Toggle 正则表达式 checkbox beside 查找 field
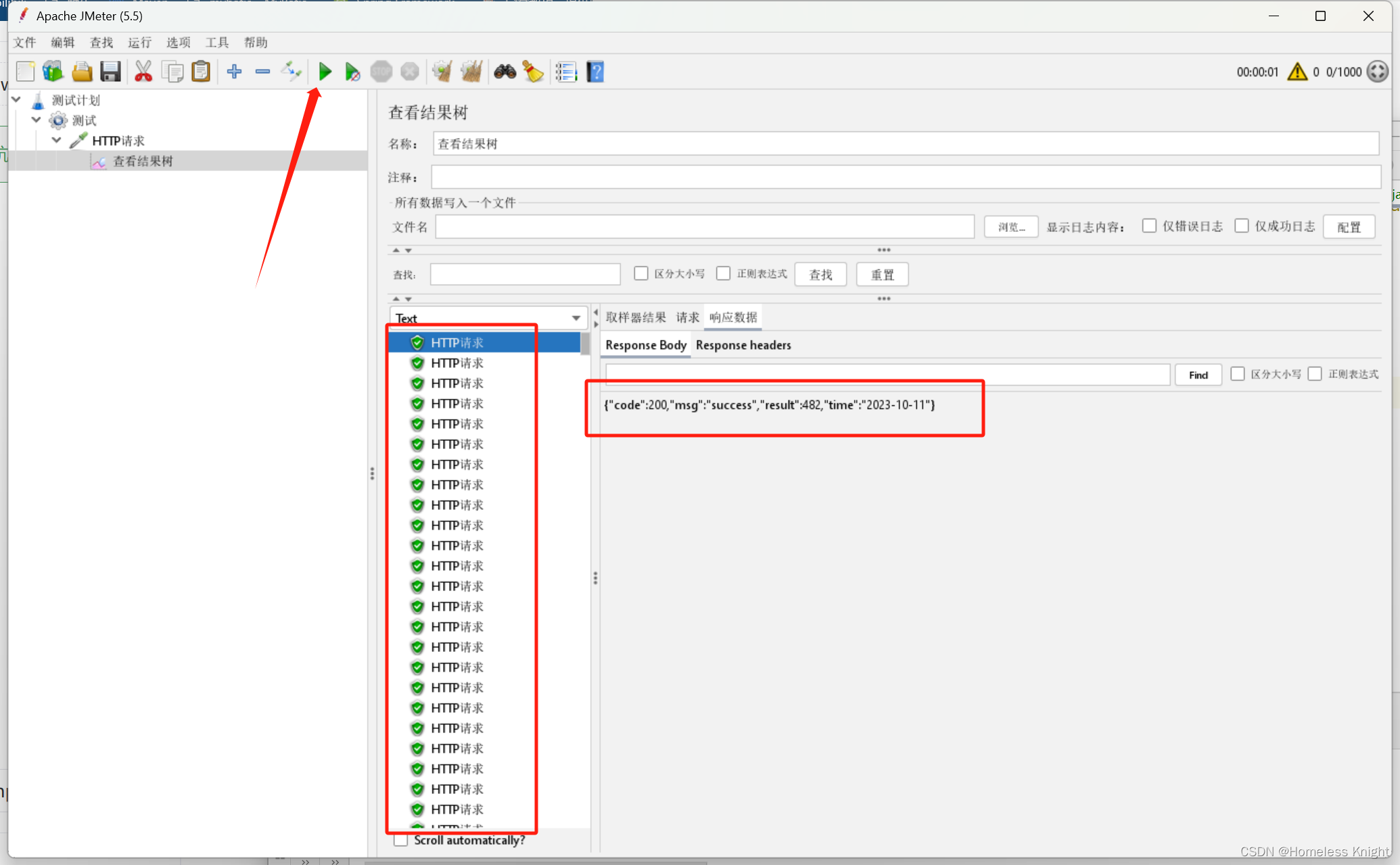1400x865 pixels. pyautogui.click(x=724, y=273)
